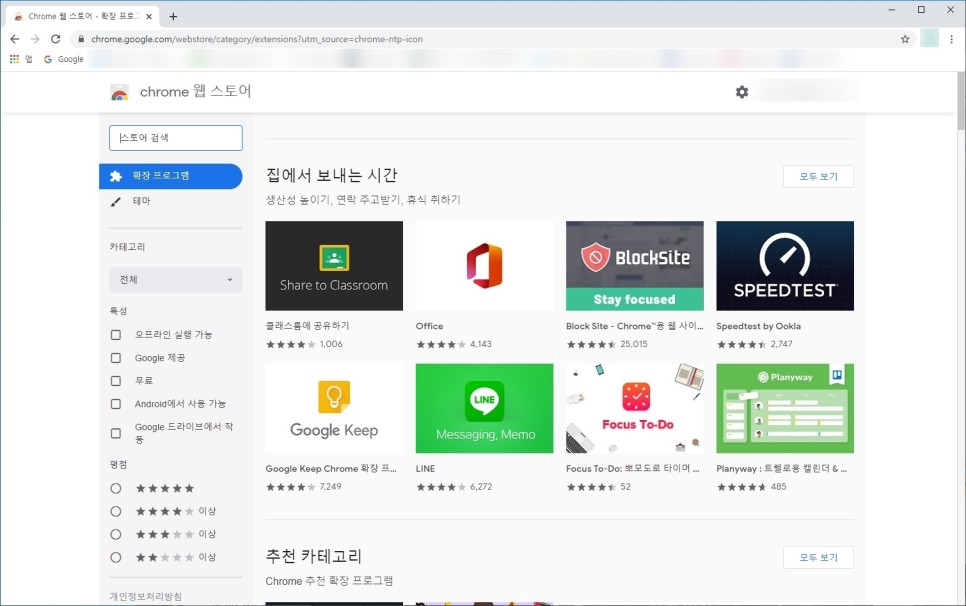Screen dimensions: 966x606
Task: Click the 개인정보처리방침 link
Action: [145, 596]
